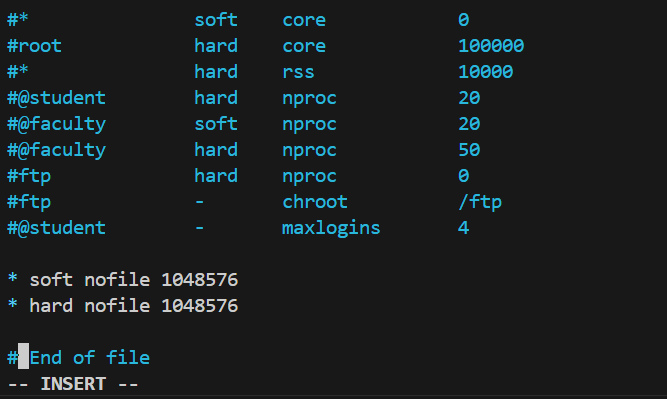Screen dimensions: 667x399
Task: Click the value 0 on soft core line
Action: click(x=463, y=20)
